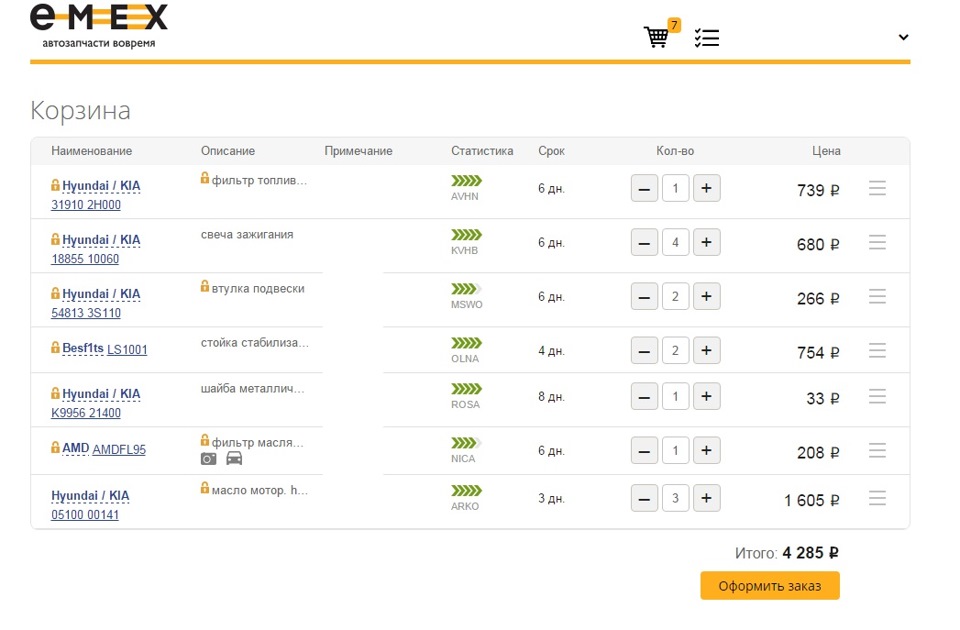Click Оформить заказ button
Image resolution: width=960 pixels, height=630 pixels.
pyautogui.click(x=769, y=586)
